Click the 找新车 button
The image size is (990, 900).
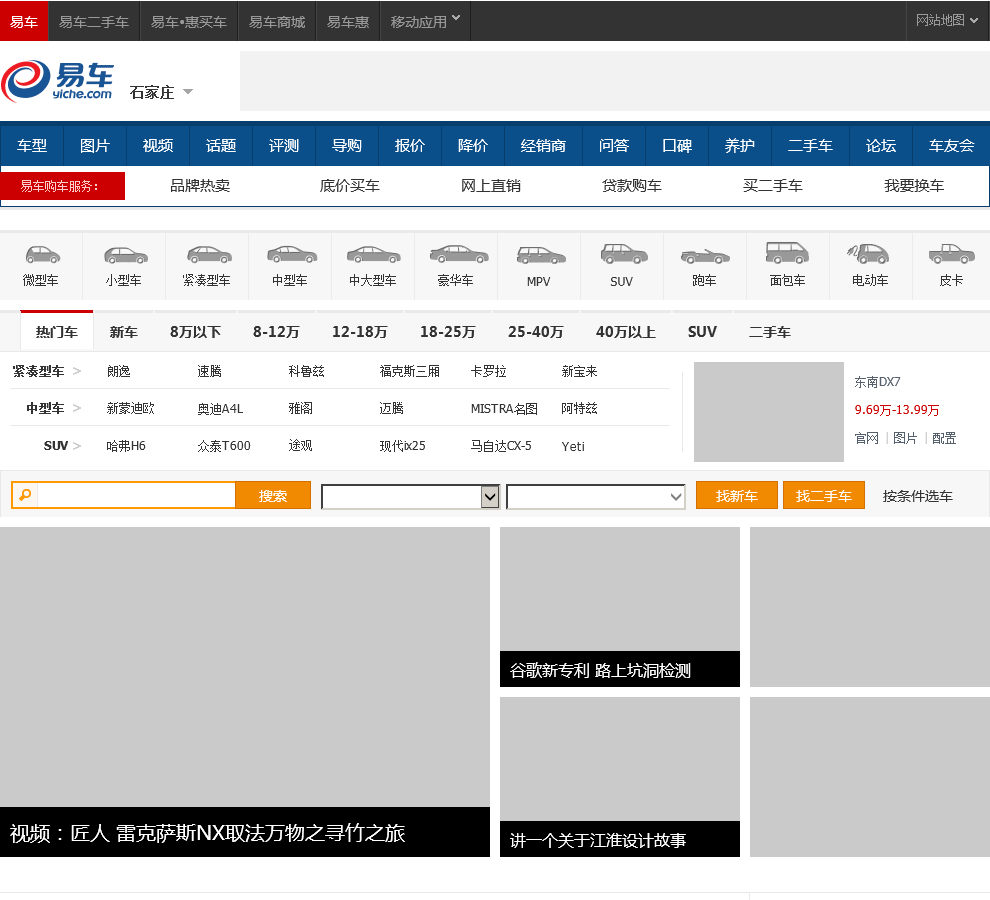(x=736, y=495)
